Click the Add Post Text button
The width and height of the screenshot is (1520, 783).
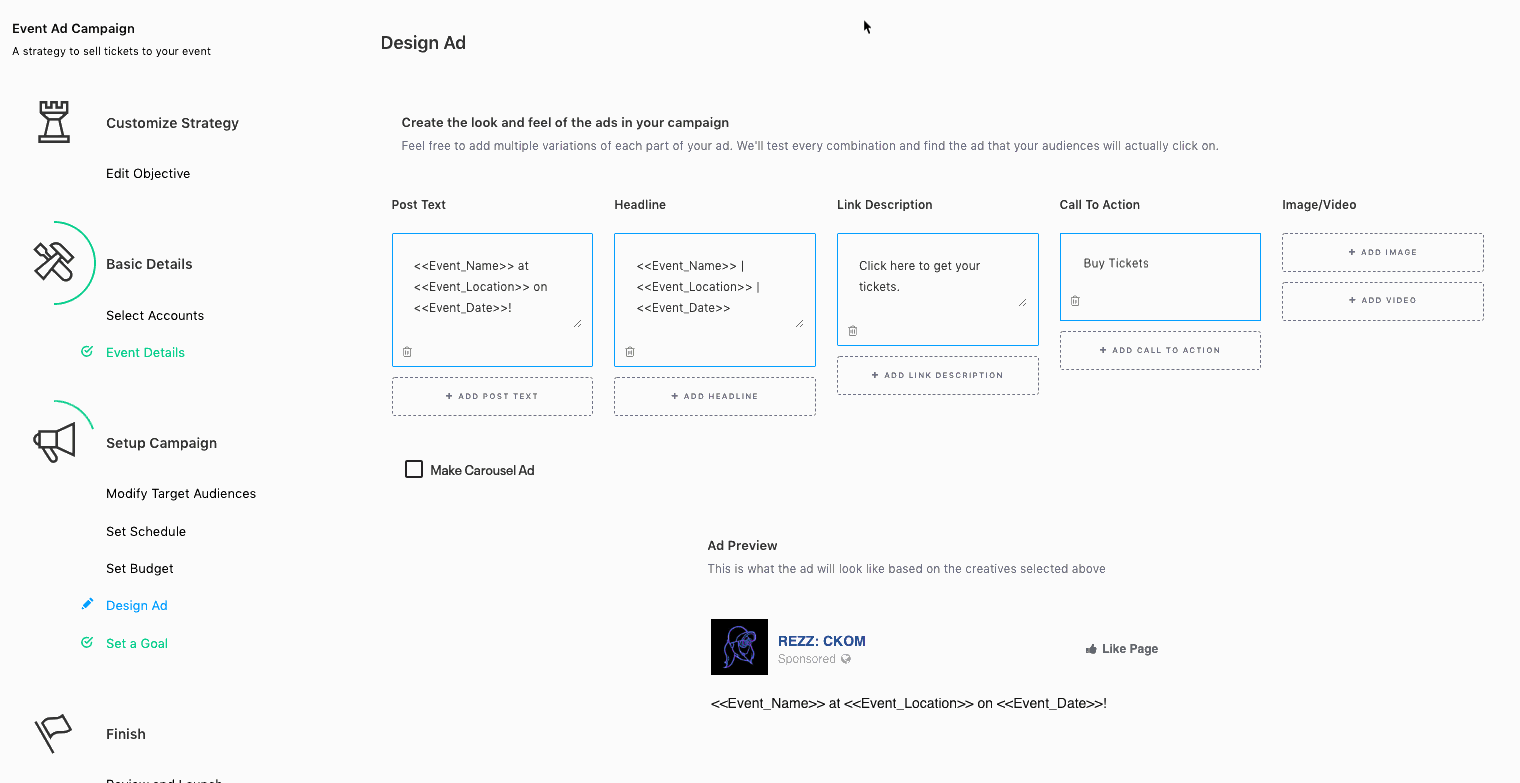point(492,396)
